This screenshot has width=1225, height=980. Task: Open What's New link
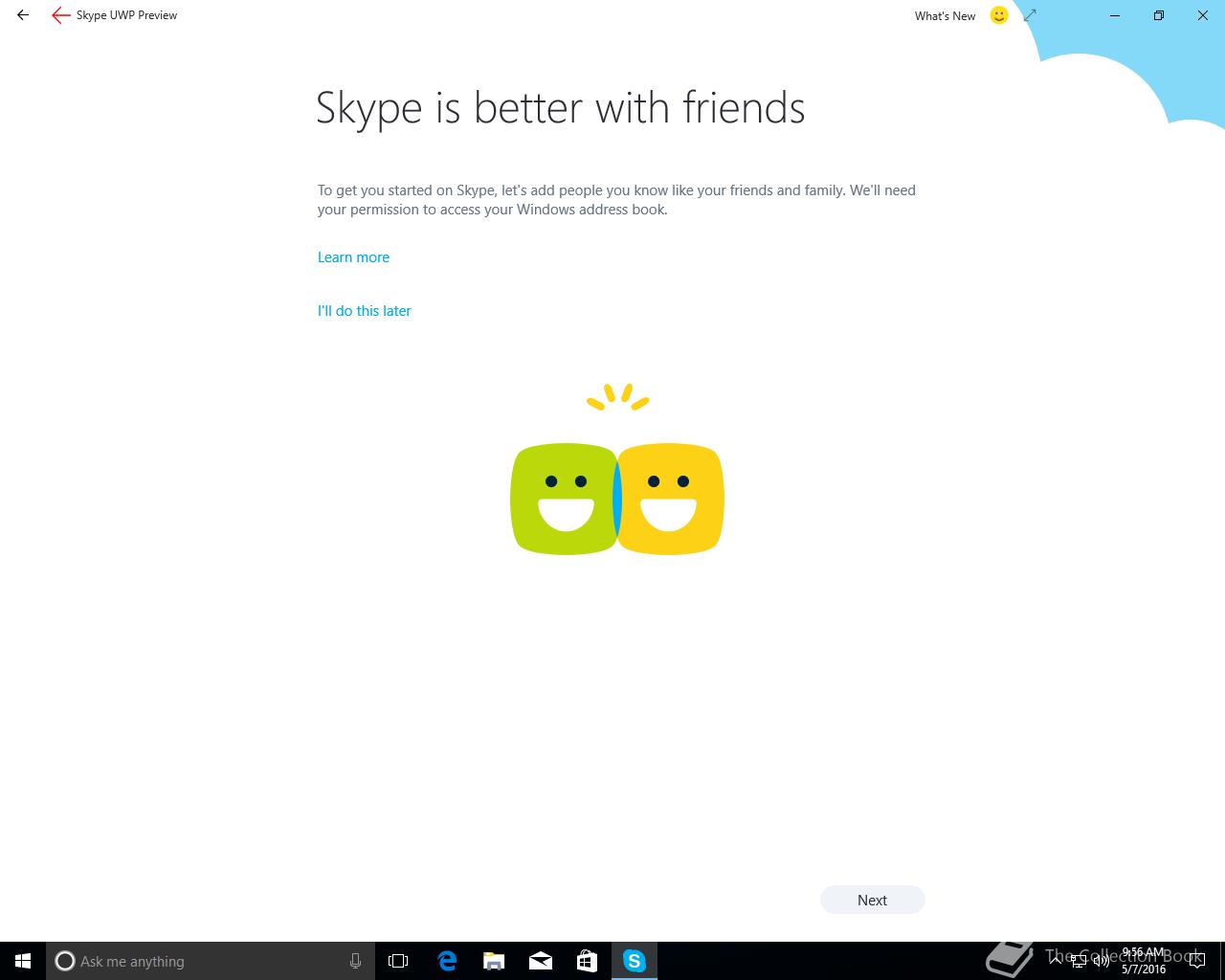click(945, 16)
